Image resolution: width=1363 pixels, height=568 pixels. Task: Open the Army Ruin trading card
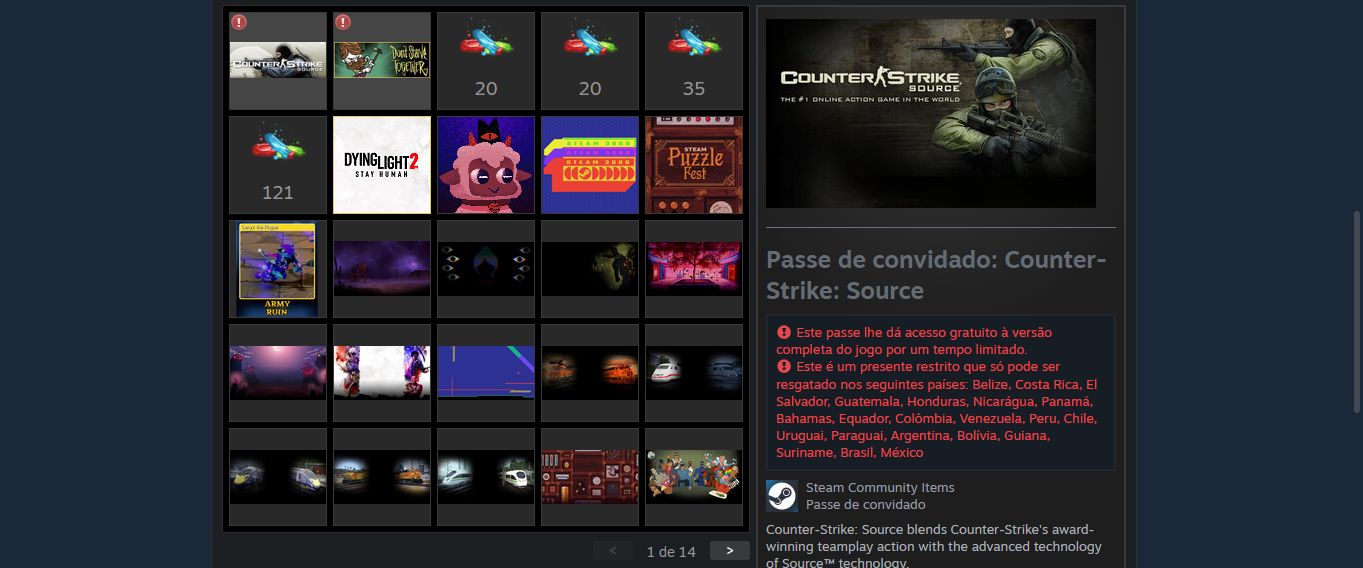(278, 269)
